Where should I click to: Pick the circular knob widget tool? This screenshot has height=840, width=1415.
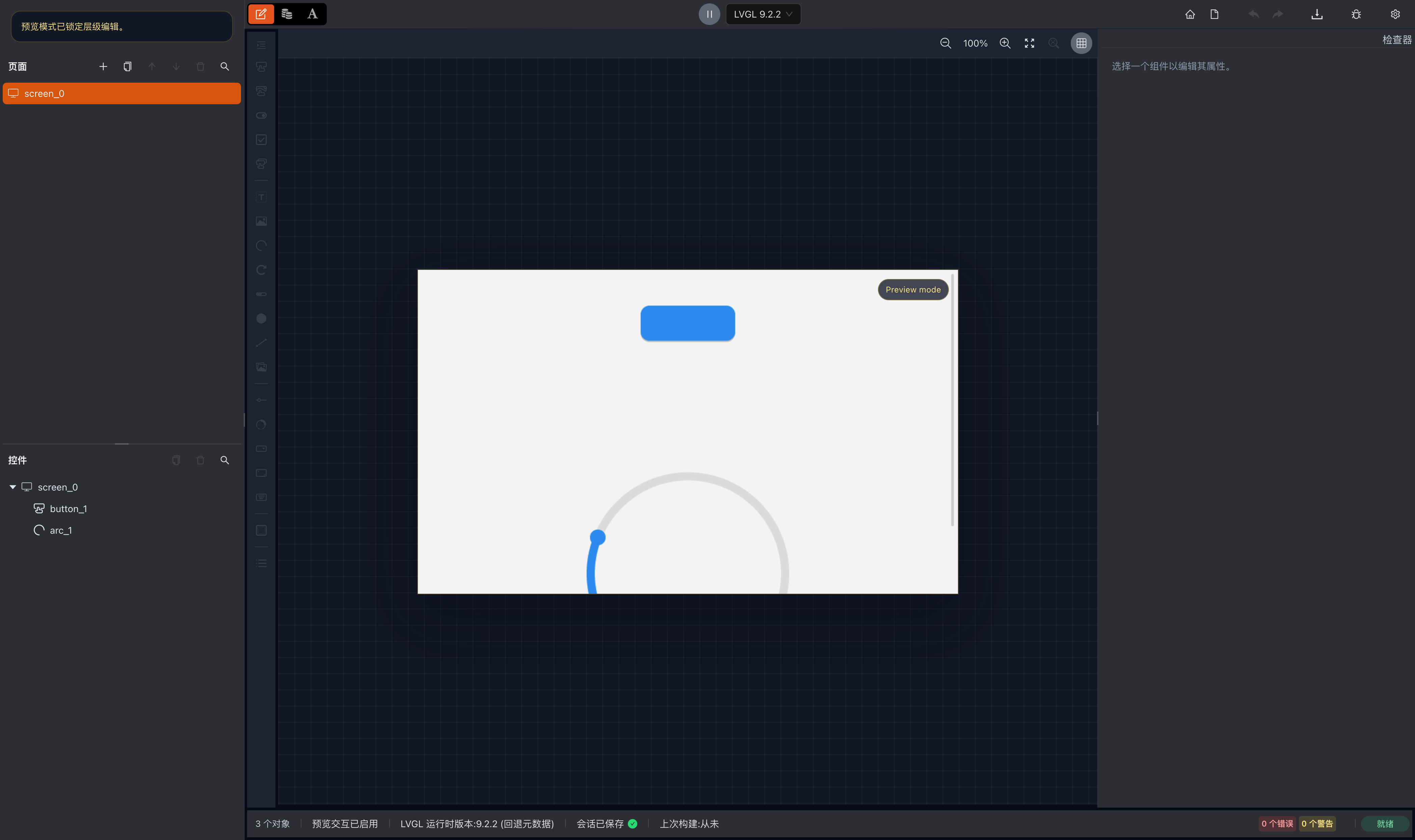click(261, 424)
